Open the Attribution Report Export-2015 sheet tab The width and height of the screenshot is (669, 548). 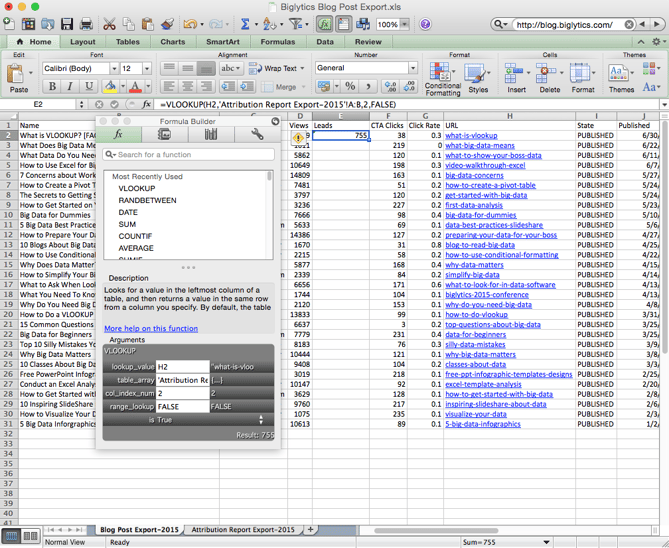point(243,529)
